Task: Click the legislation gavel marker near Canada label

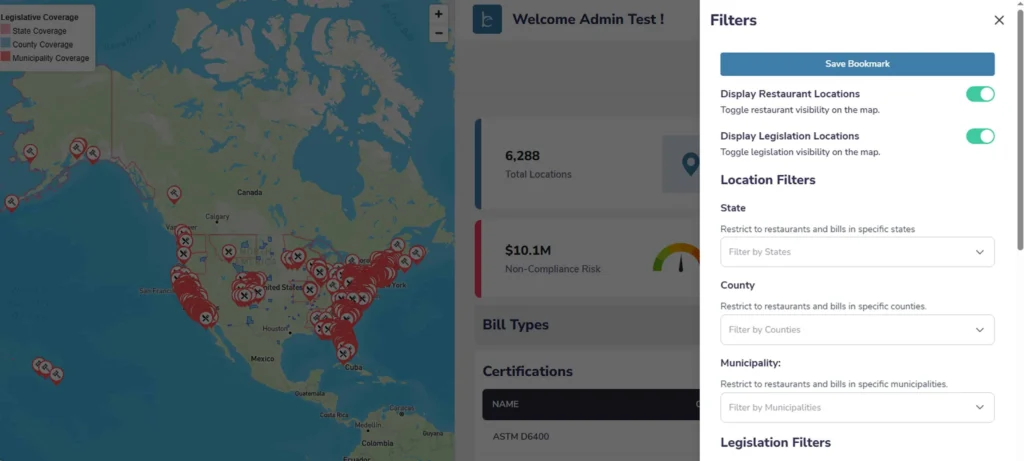Action: [x=174, y=192]
